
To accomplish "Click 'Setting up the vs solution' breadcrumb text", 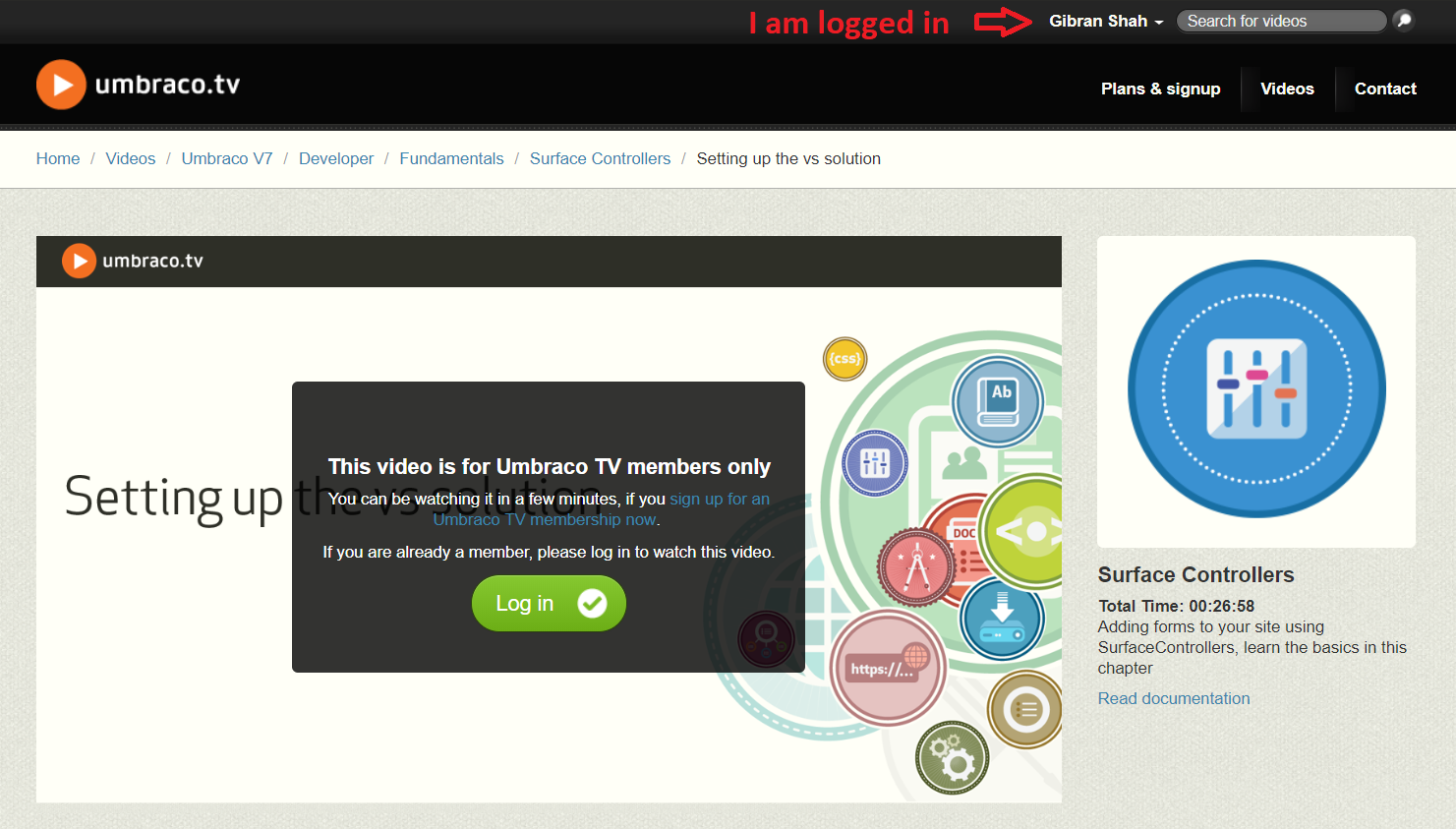I will click(x=788, y=158).
